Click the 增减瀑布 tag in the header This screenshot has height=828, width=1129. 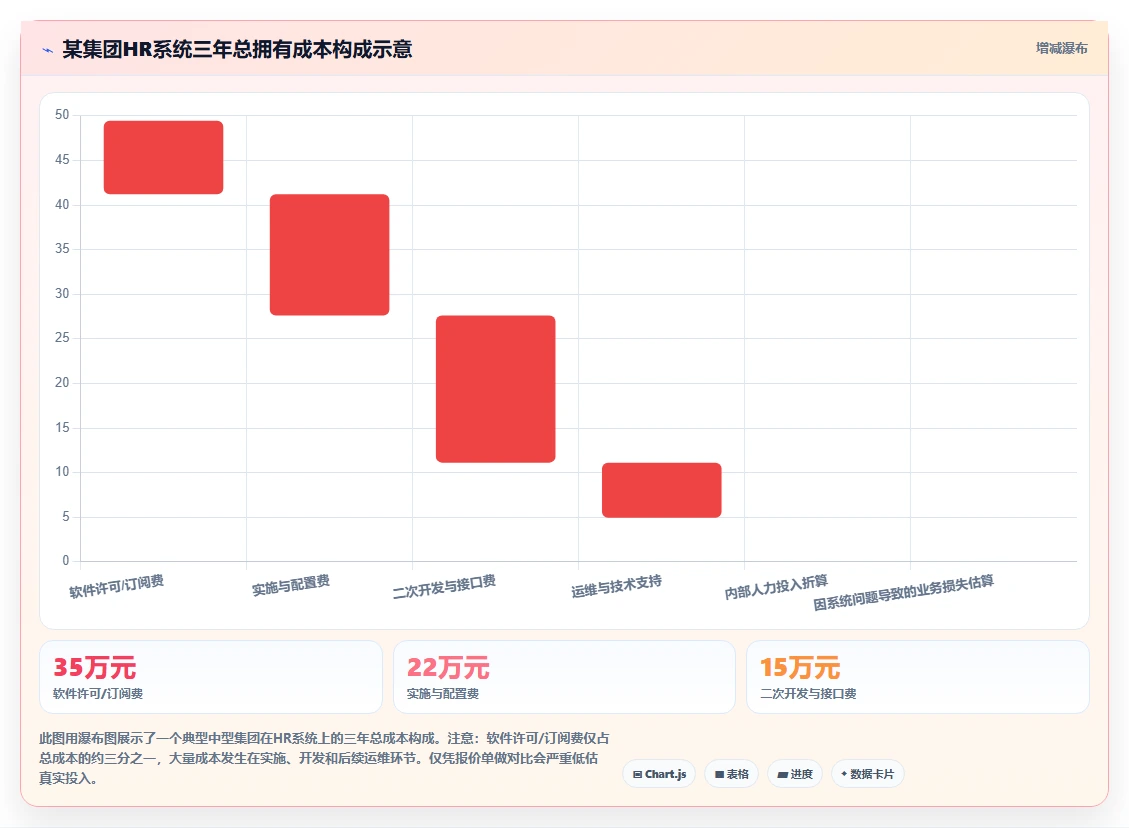(x=1061, y=48)
